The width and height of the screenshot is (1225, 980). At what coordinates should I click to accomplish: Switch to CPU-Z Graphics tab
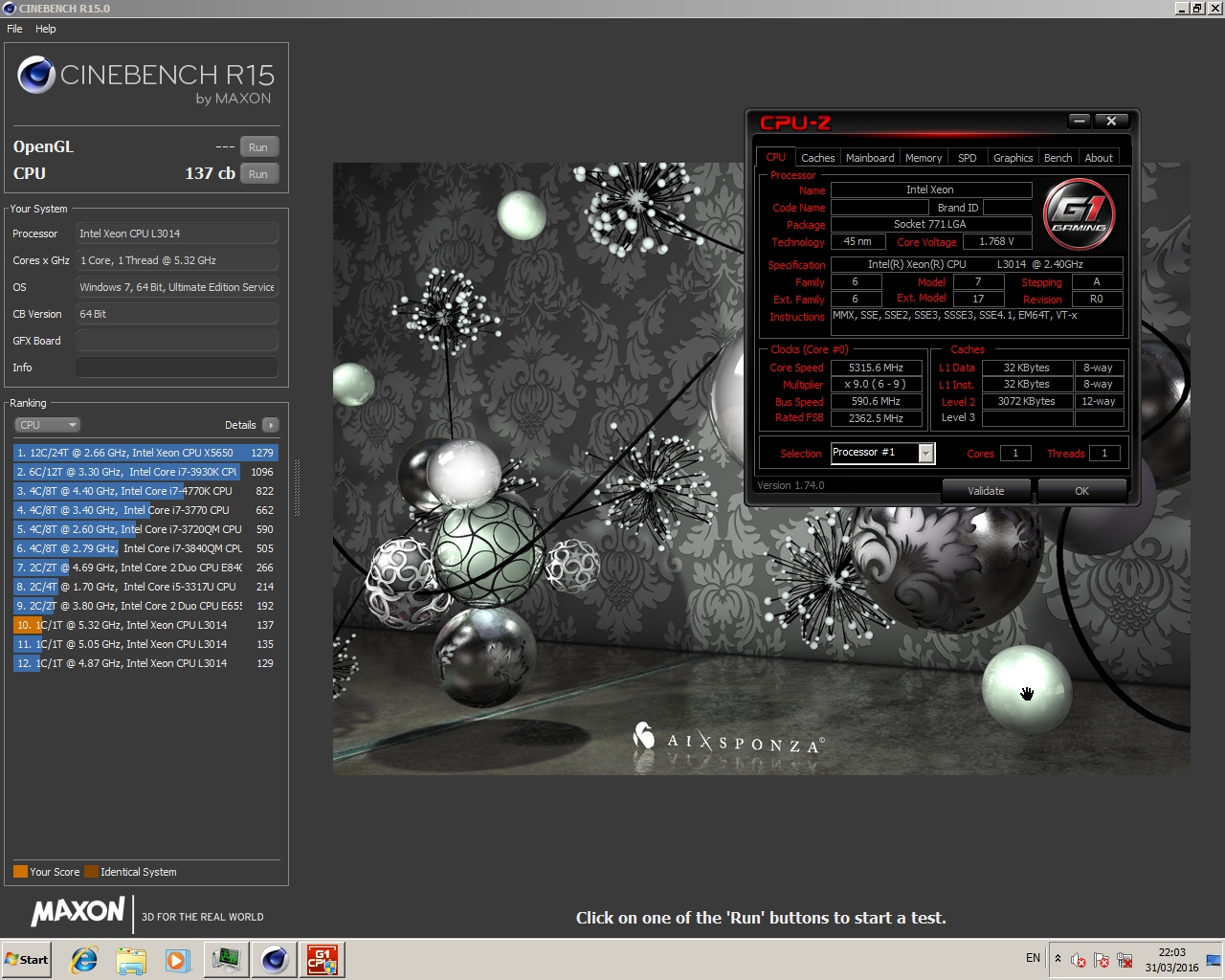pos(1013,158)
